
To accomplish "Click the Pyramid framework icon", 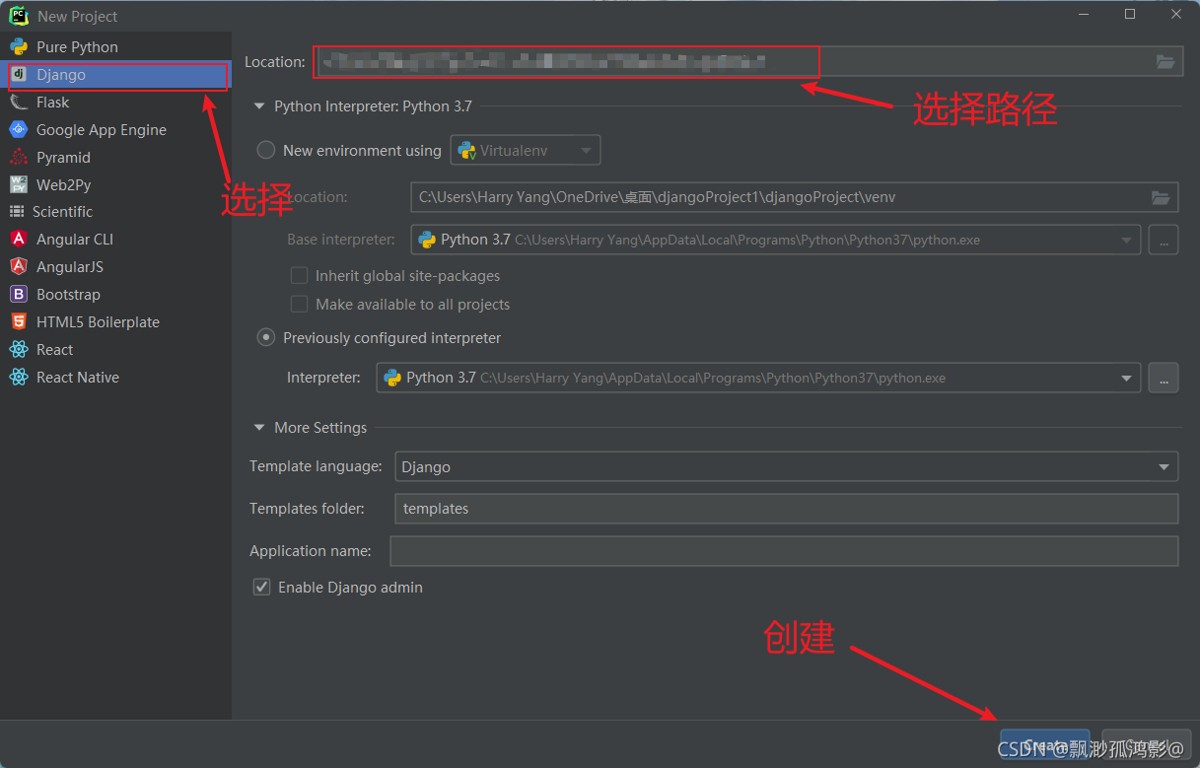I will tap(19, 157).
